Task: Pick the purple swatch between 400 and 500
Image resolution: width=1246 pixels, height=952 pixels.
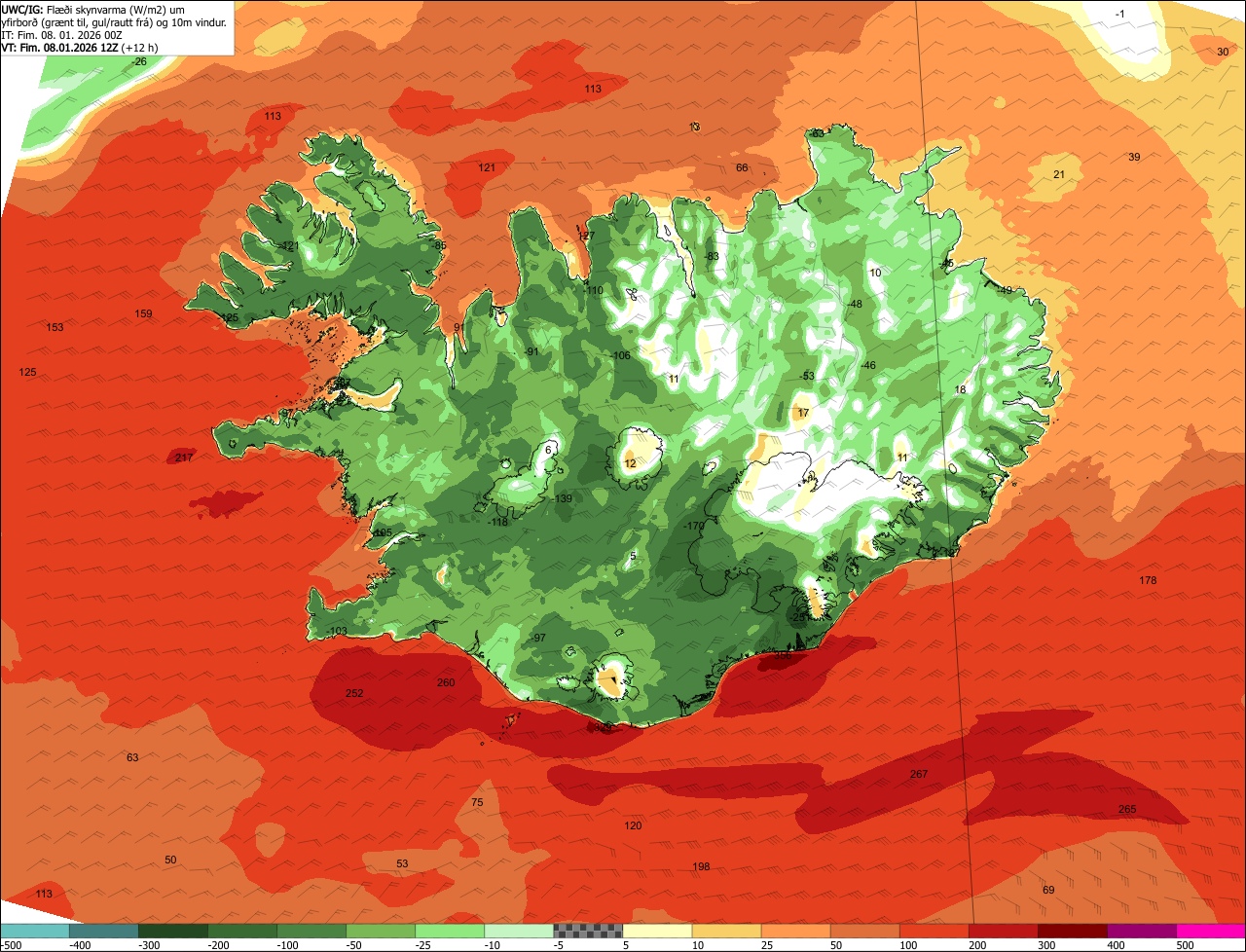Action: (x=1141, y=932)
